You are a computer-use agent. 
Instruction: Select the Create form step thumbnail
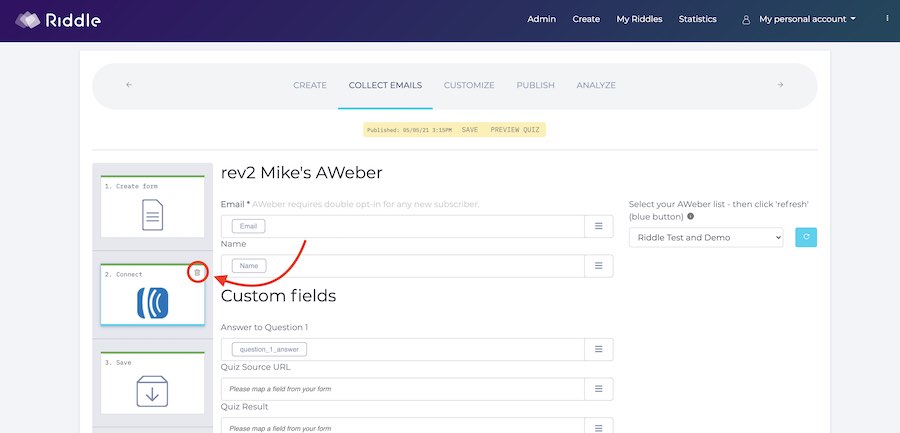coord(153,207)
